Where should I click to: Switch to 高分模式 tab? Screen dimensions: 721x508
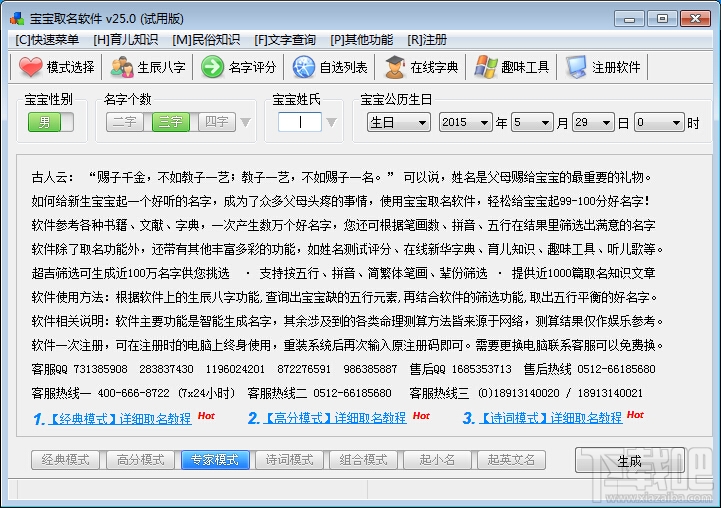click(140, 460)
